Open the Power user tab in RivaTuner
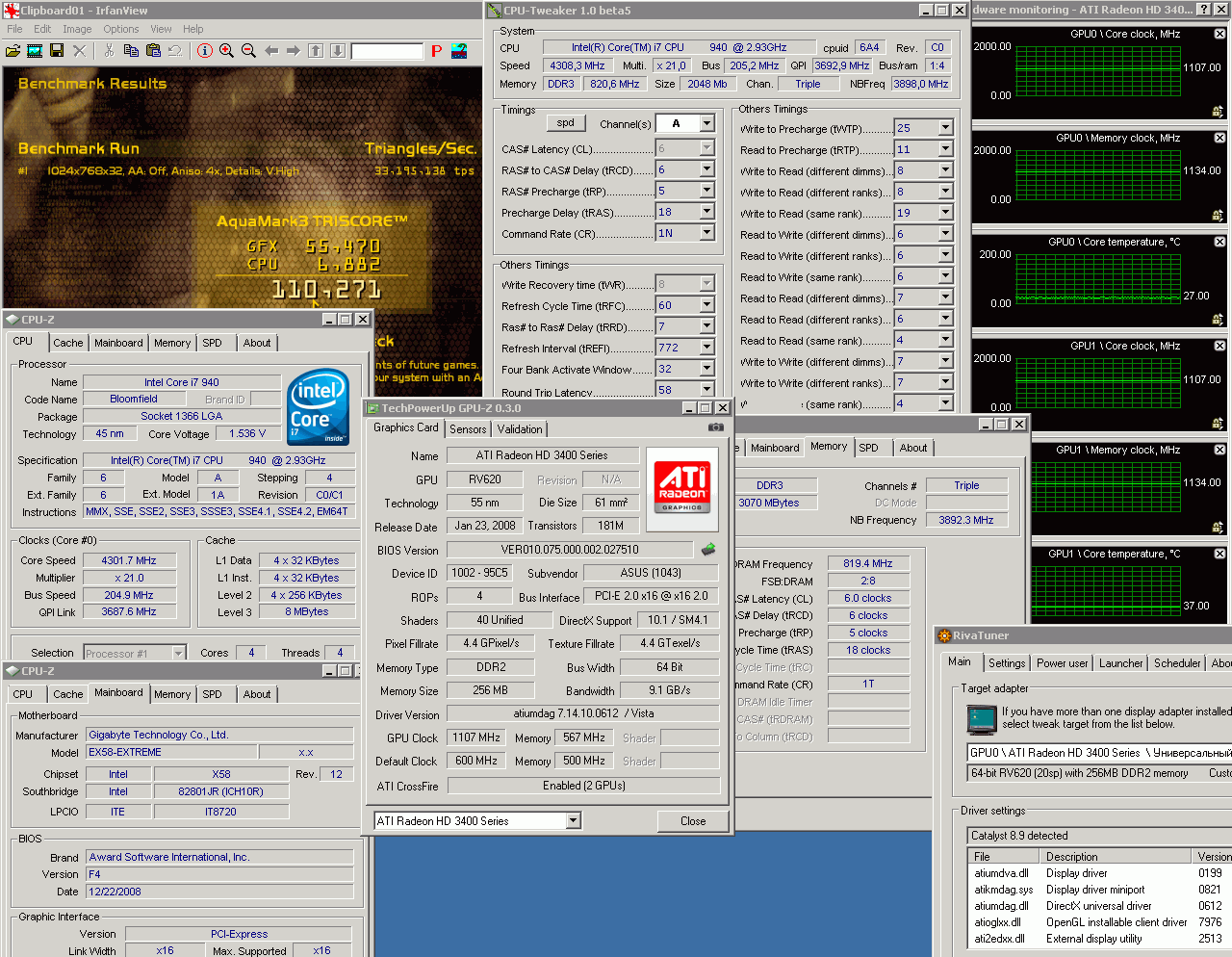 pyautogui.click(x=1063, y=663)
